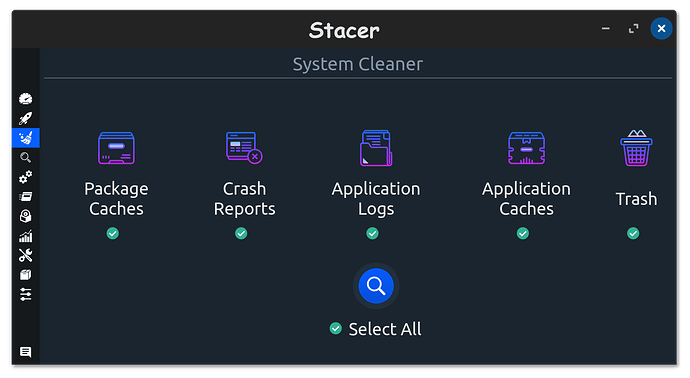This screenshot has width=690, height=378.
Task: Start scan with the blue magnifier button
Action: (376, 286)
